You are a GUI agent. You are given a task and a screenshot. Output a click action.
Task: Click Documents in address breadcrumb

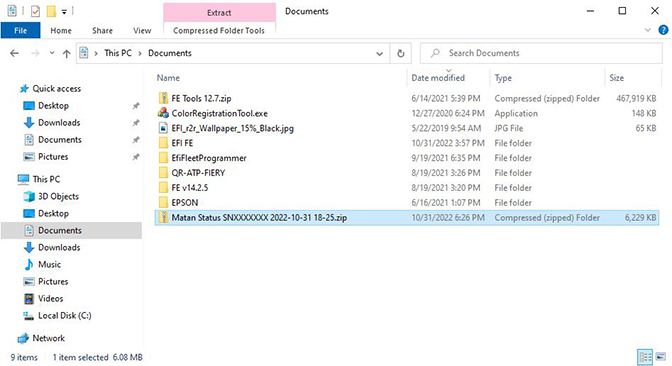pyautogui.click(x=170, y=53)
